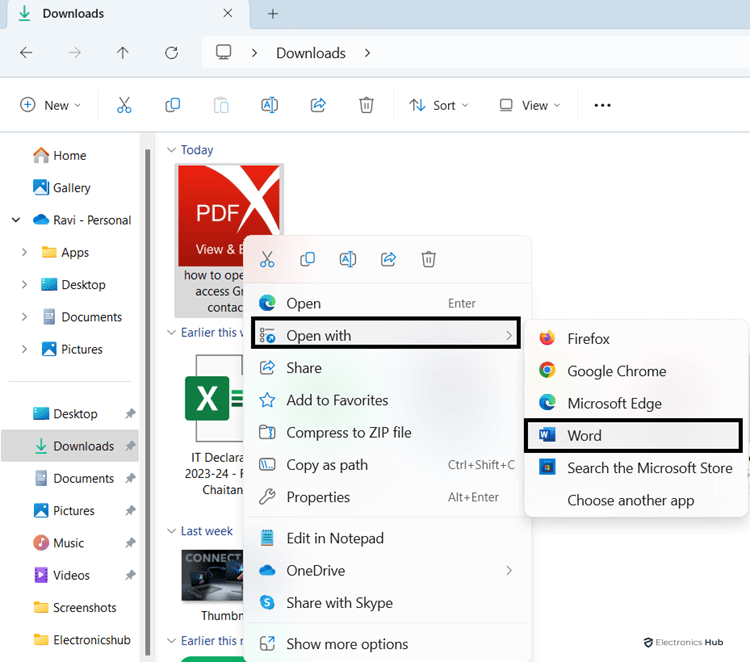The image size is (750, 662).
Task: Select Share with Skype
Action: (x=386, y=603)
